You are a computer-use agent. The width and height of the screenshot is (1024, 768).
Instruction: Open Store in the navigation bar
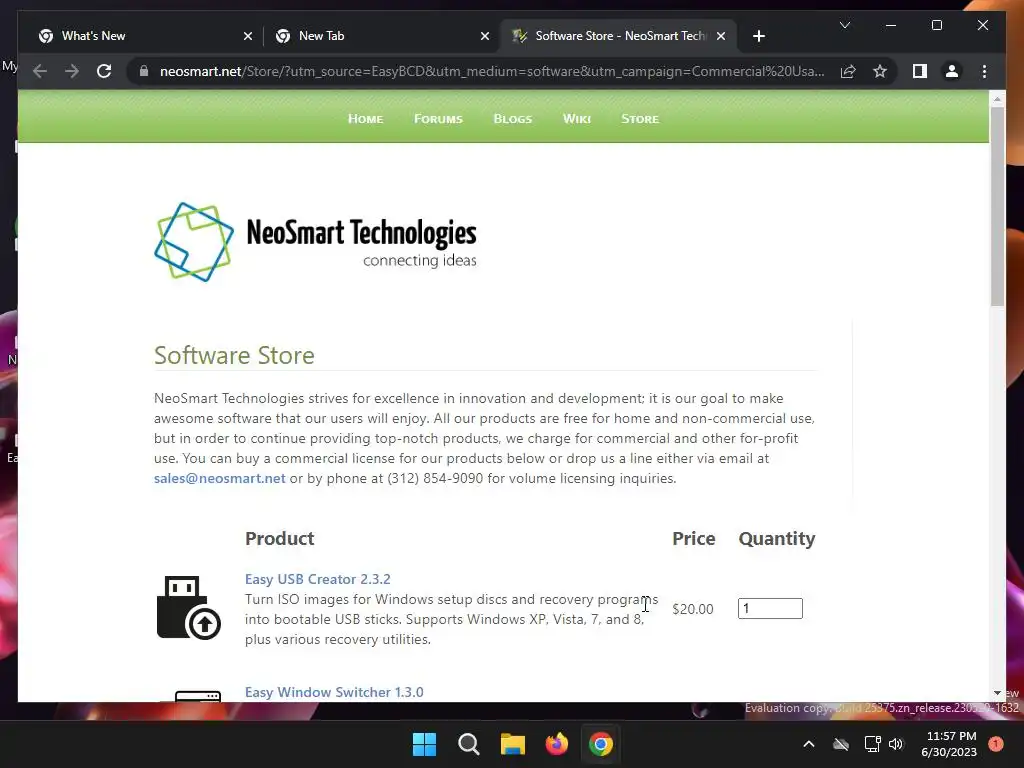click(640, 119)
